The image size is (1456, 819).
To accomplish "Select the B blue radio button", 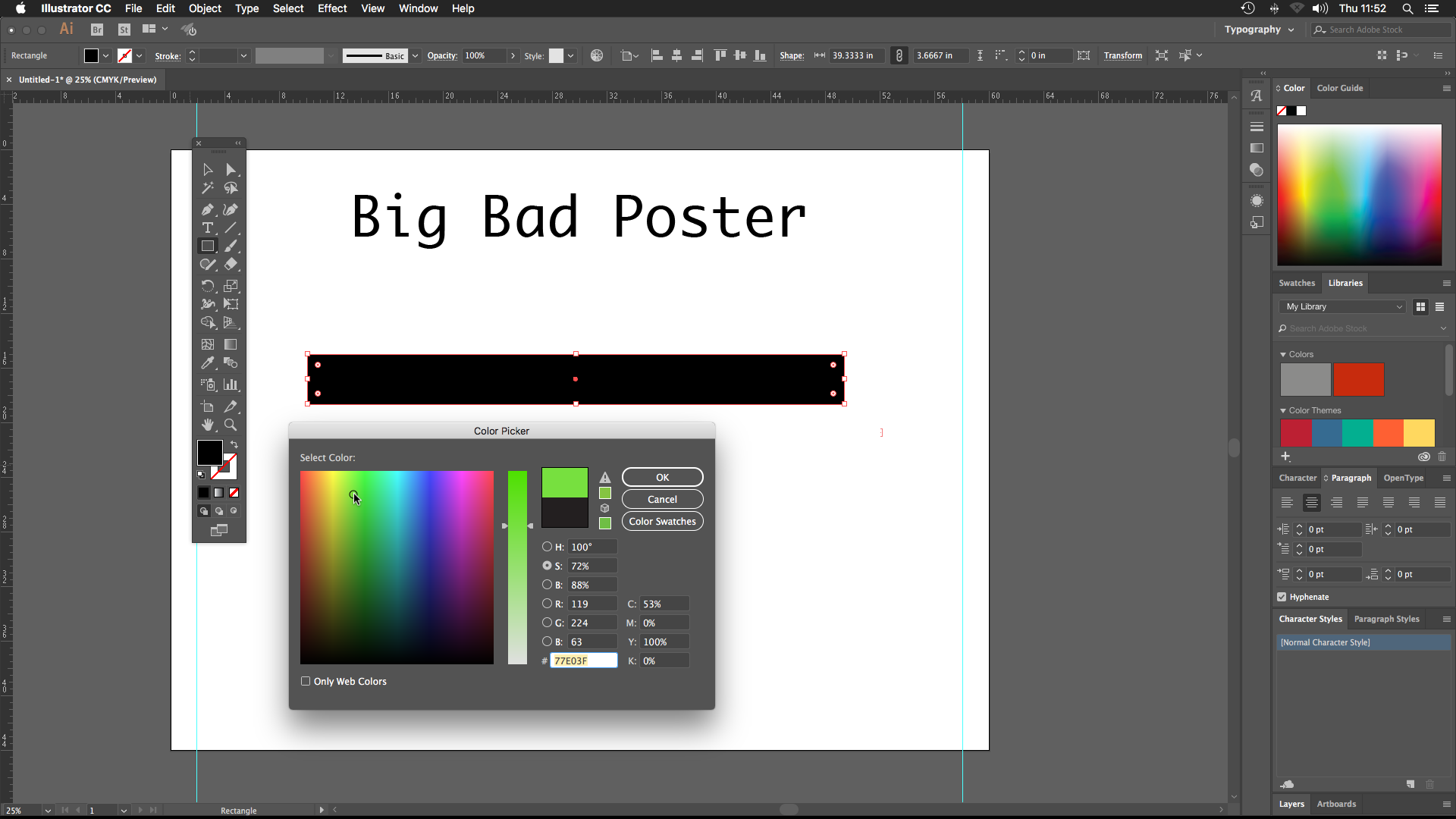I will [547, 642].
